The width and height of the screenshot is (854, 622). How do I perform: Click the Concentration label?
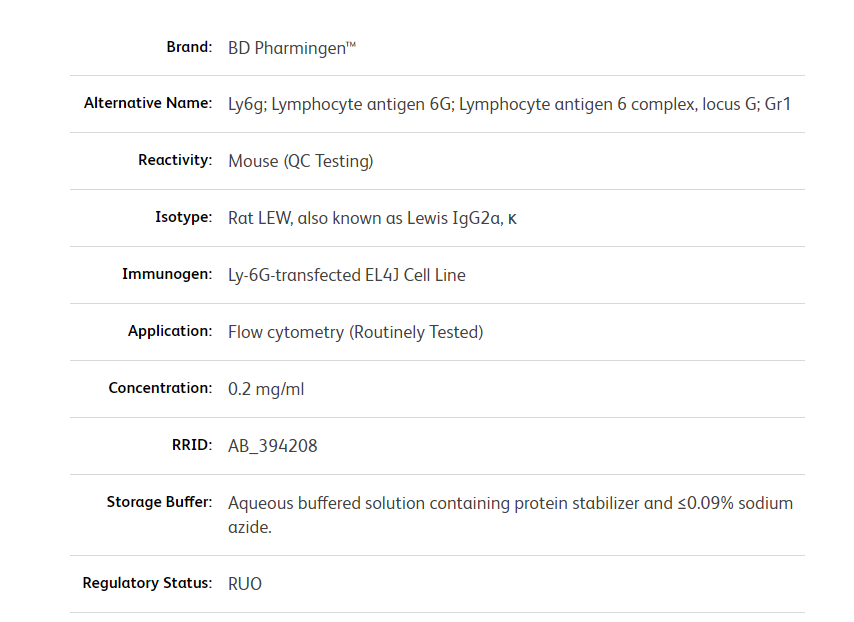[x=160, y=389]
